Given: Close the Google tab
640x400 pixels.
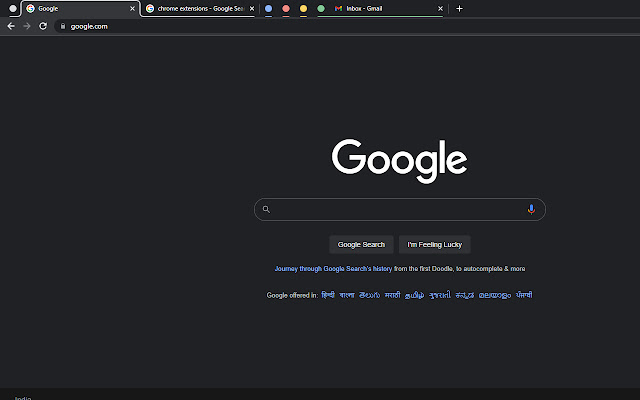Looking at the screenshot, I should pyautogui.click(x=132, y=9).
